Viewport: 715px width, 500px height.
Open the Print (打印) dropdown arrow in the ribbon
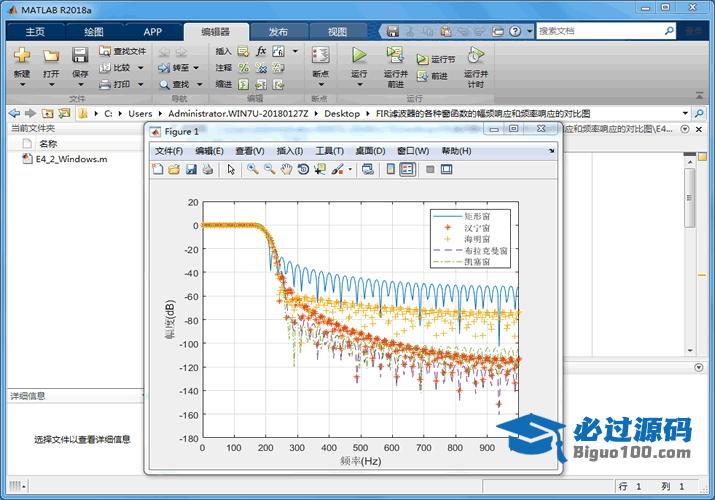coord(140,84)
